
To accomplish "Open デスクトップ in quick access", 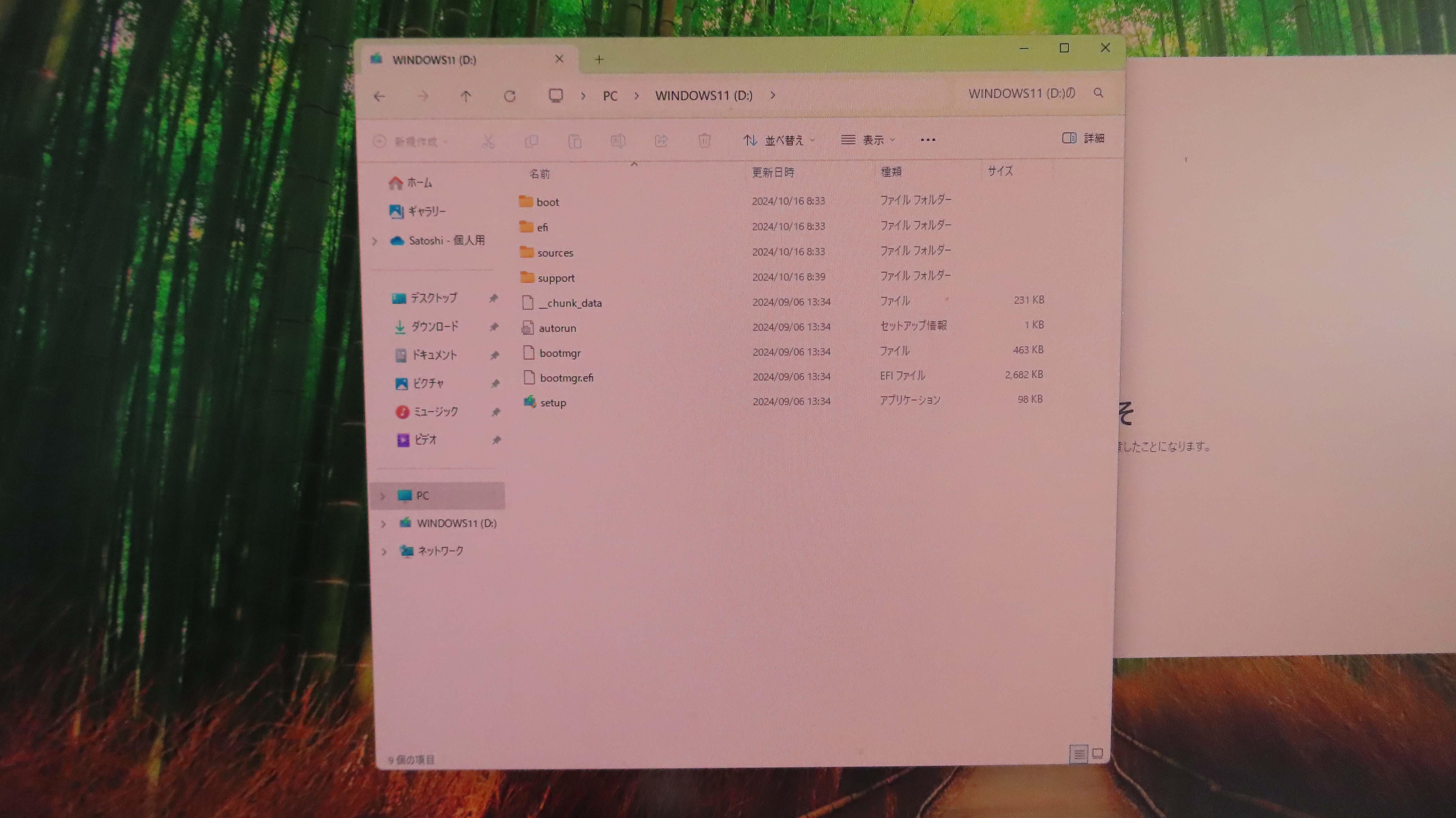I will click(x=424, y=298).
